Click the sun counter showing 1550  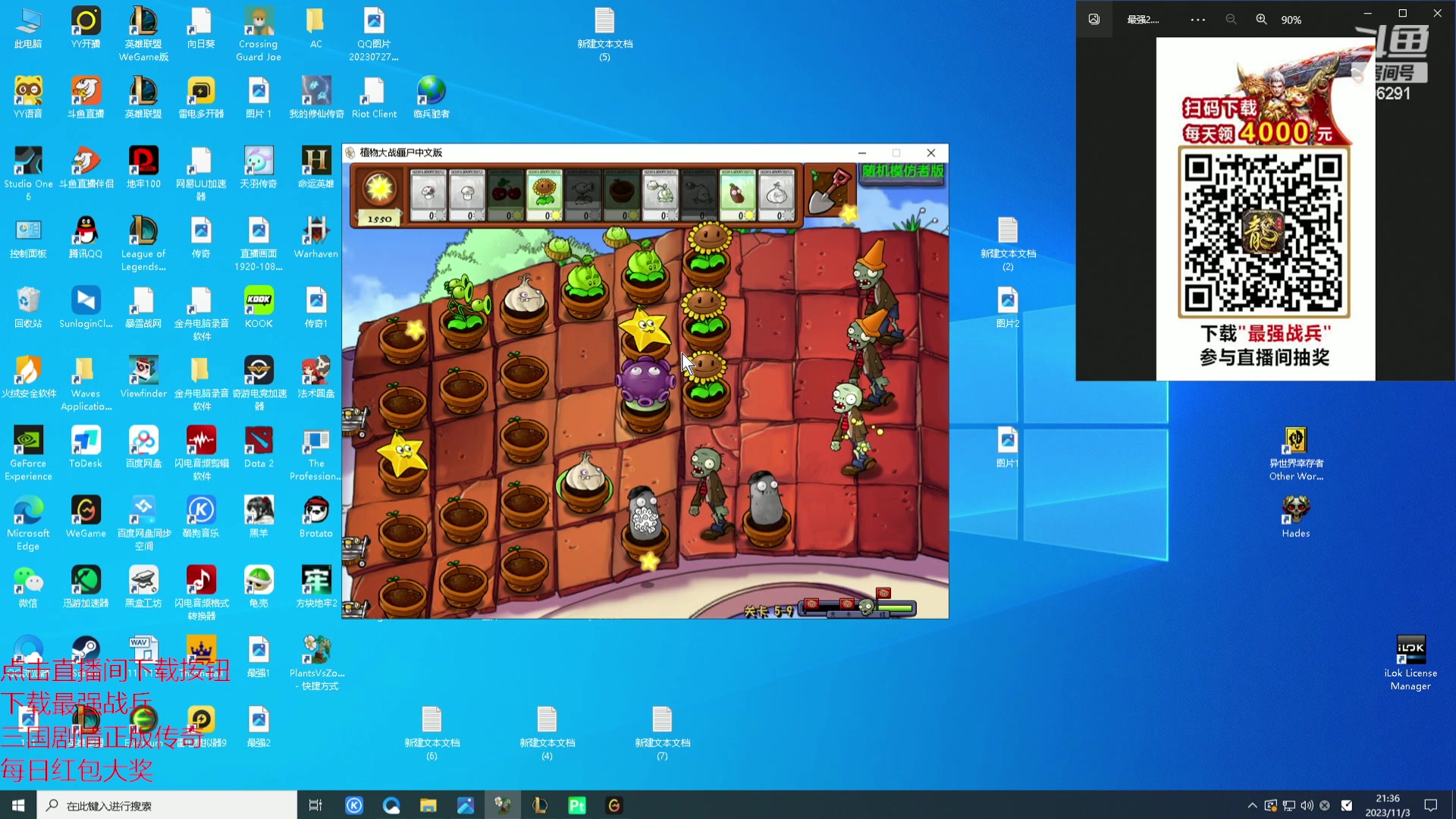tap(379, 219)
